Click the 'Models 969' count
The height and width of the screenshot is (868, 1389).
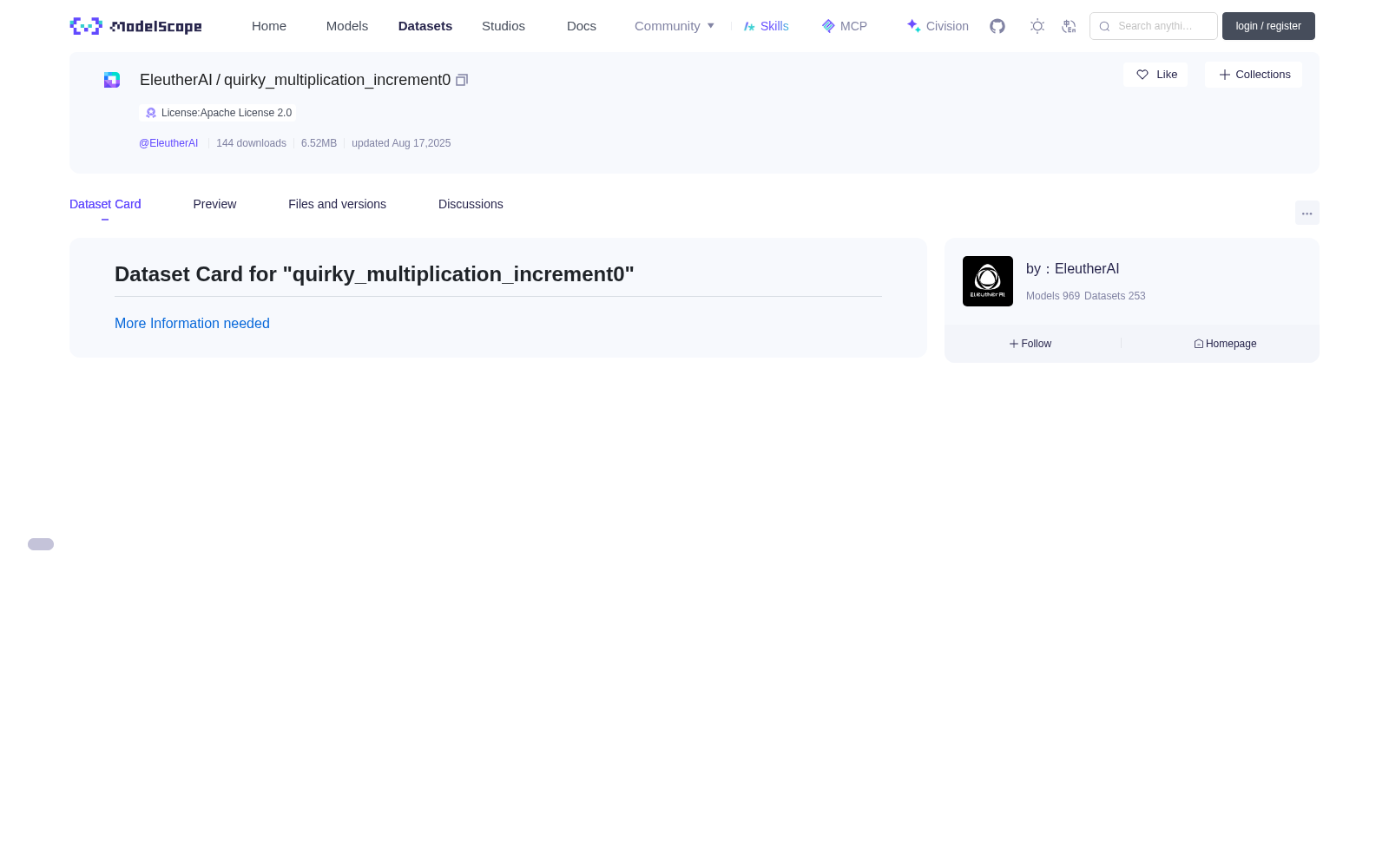coord(1053,296)
